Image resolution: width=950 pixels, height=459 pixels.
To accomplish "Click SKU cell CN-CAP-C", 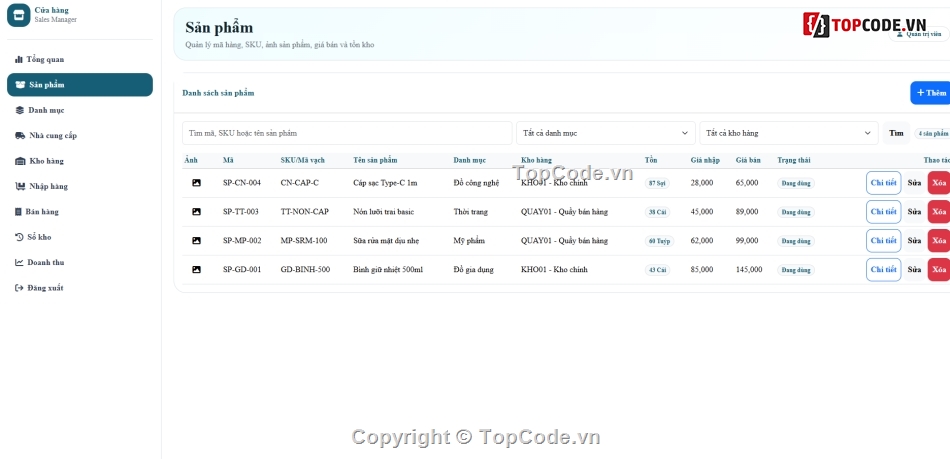I will click(x=299, y=183).
